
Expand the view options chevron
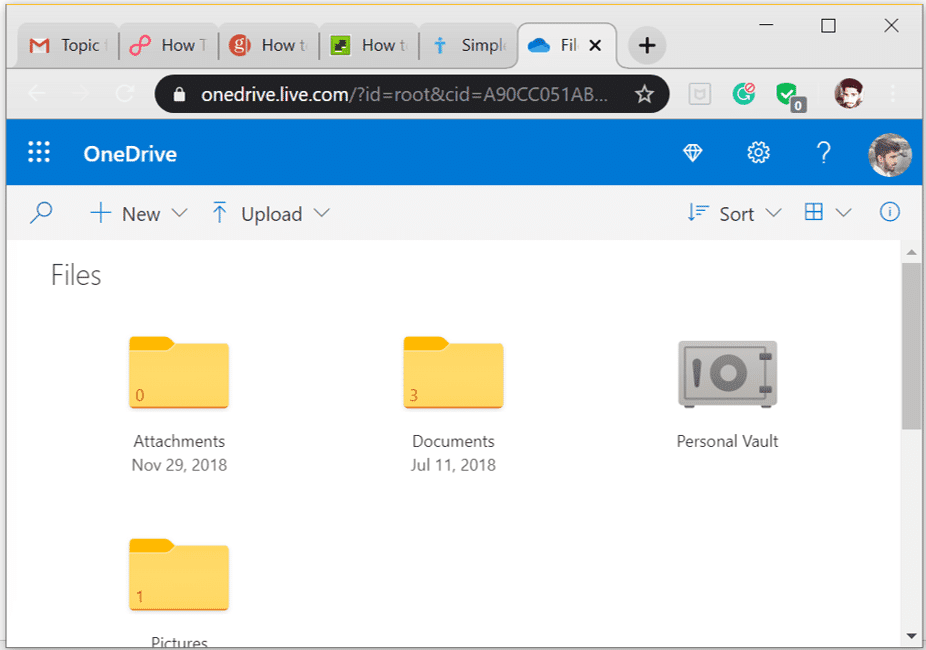tap(844, 213)
